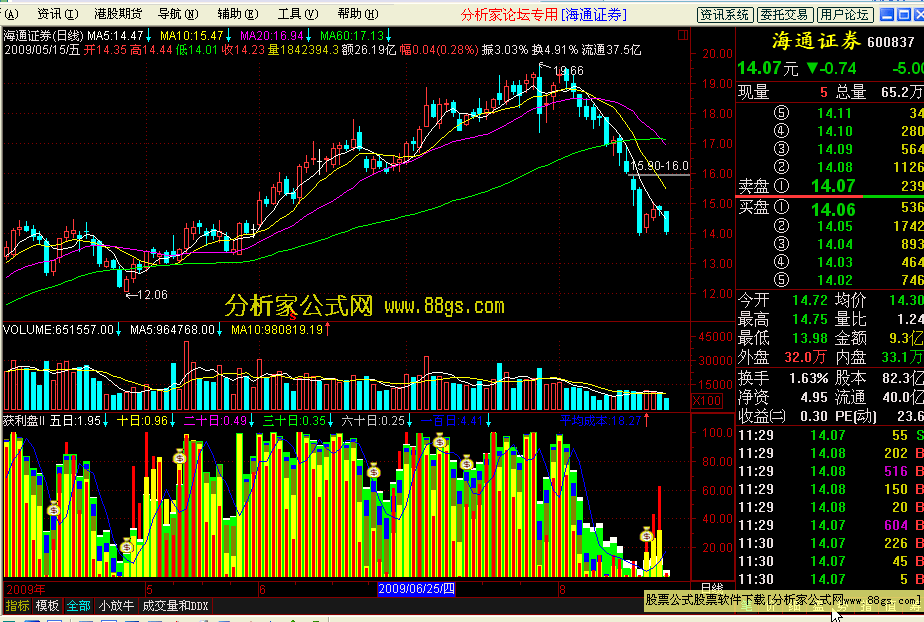The image size is (924, 622).
Task: Select the 指标 tab
Action: coord(17,606)
